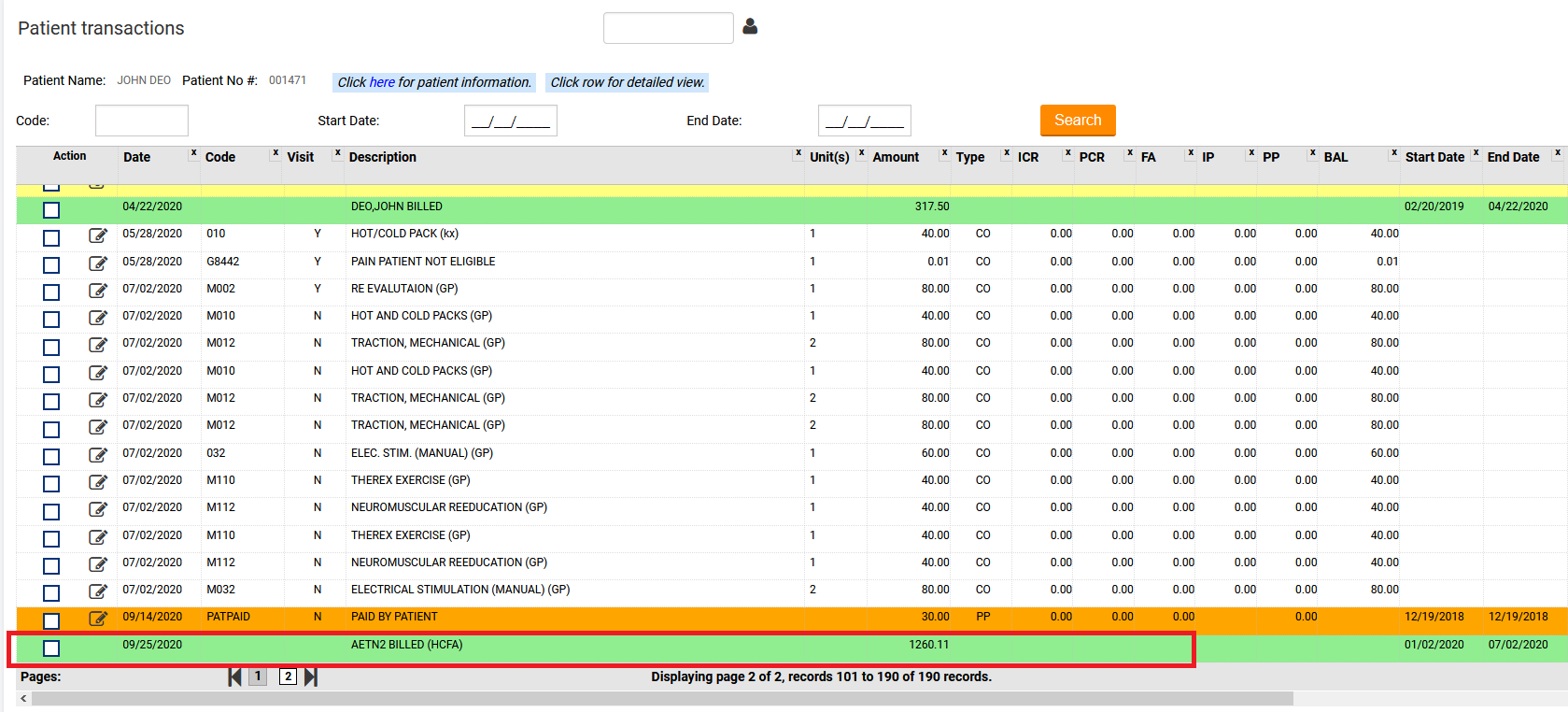Check the DEO,JOHN BILLED row checkbox
This screenshot has height=712, width=1568.
point(51,210)
